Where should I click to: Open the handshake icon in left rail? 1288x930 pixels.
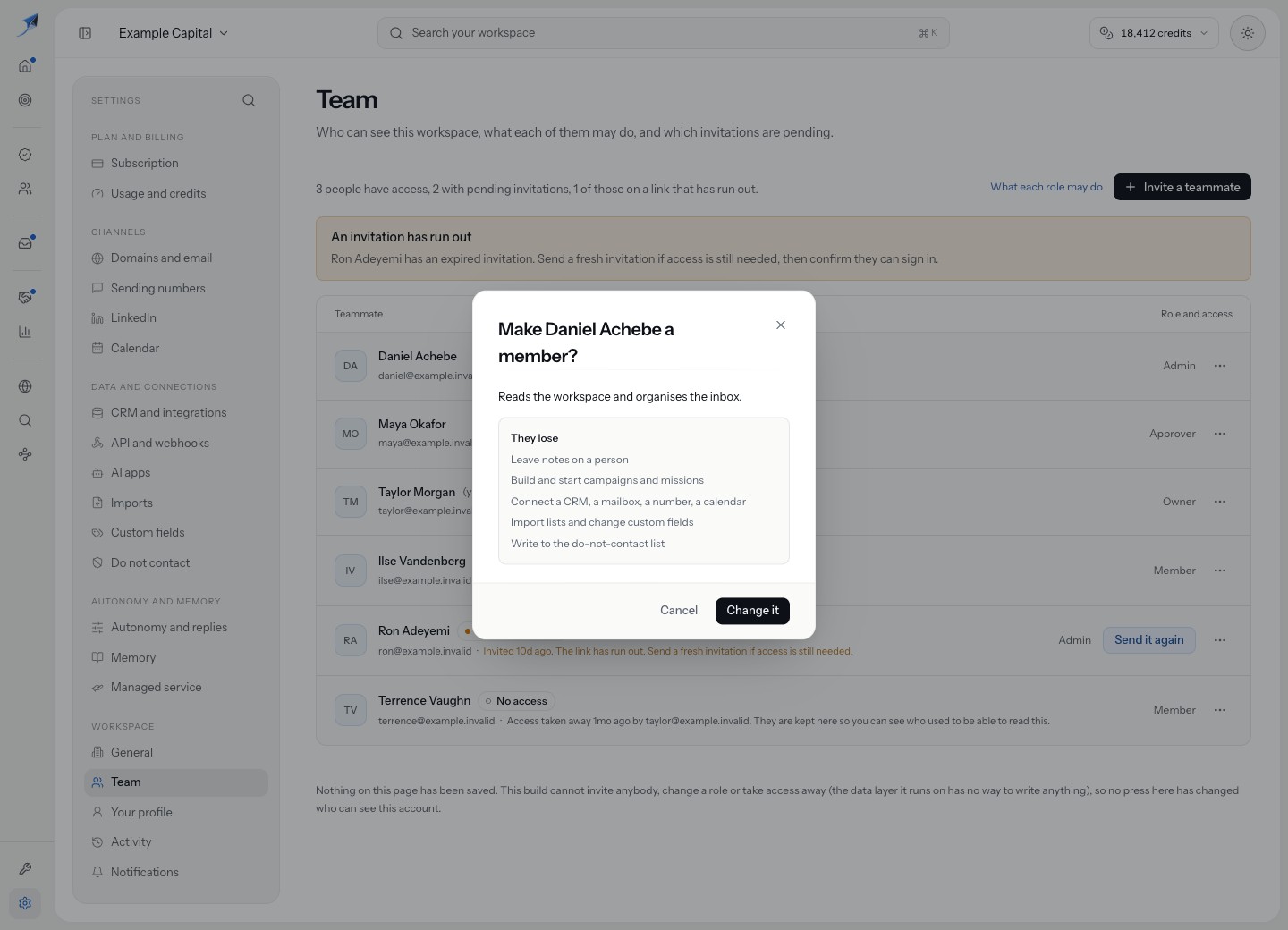(x=25, y=298)
